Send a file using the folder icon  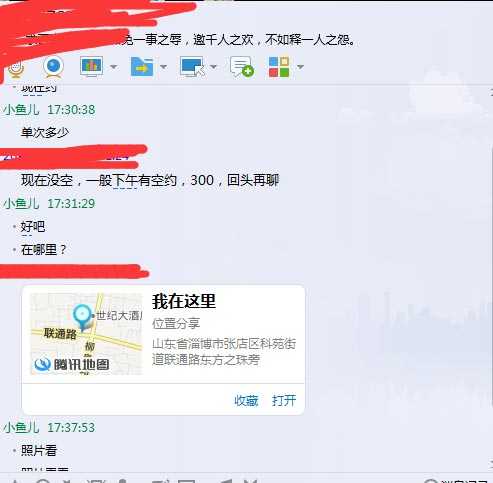pos(142,67)
